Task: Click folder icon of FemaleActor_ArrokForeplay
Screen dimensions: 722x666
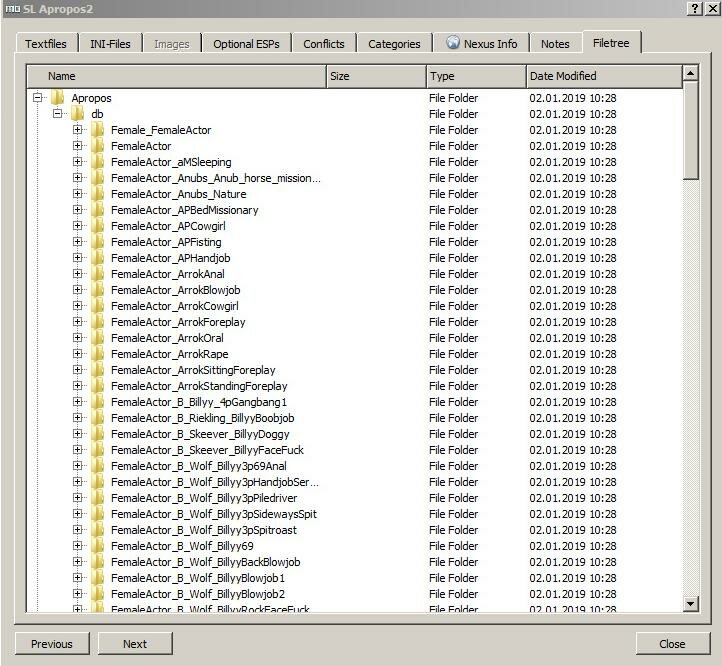Action: (97, 321)
